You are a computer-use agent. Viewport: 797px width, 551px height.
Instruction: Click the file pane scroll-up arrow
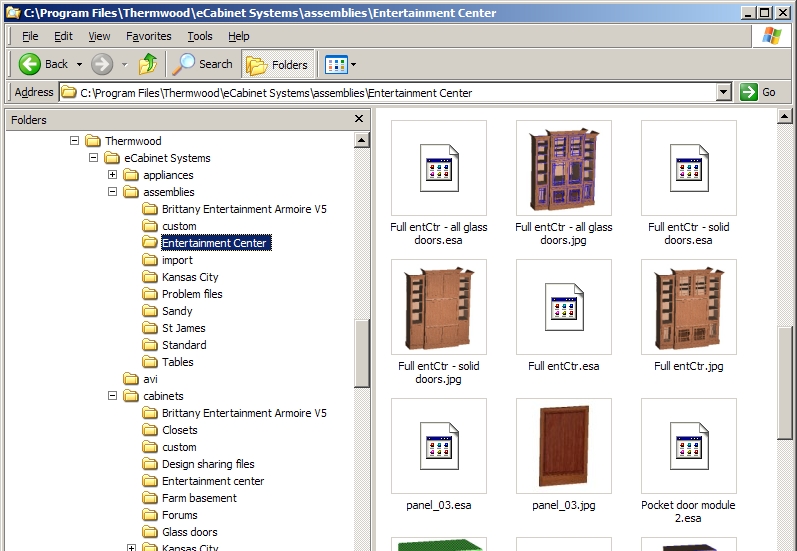[784, 116]
